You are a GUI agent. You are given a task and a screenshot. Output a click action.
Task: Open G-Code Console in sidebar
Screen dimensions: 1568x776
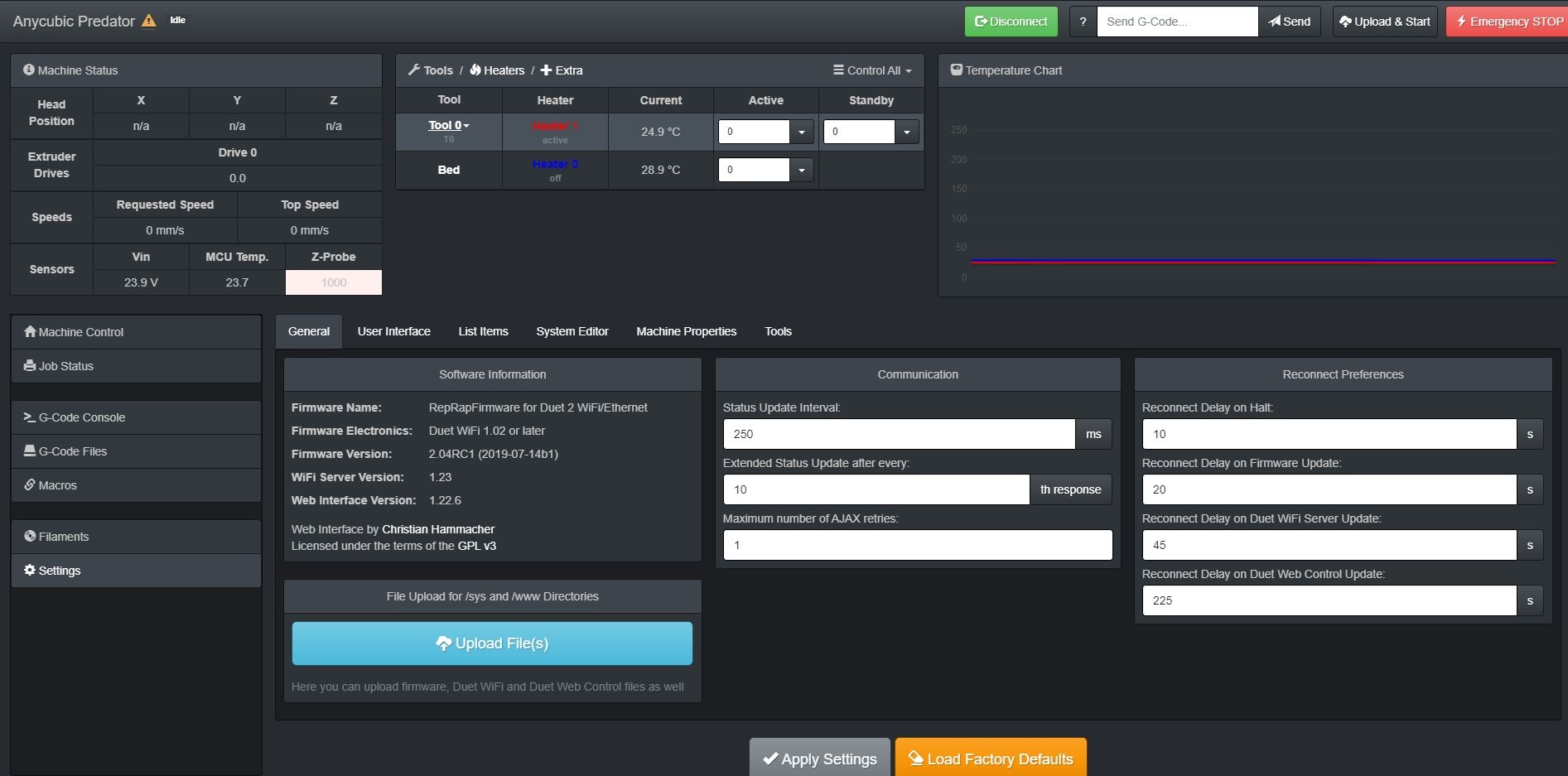coord(136,417)
